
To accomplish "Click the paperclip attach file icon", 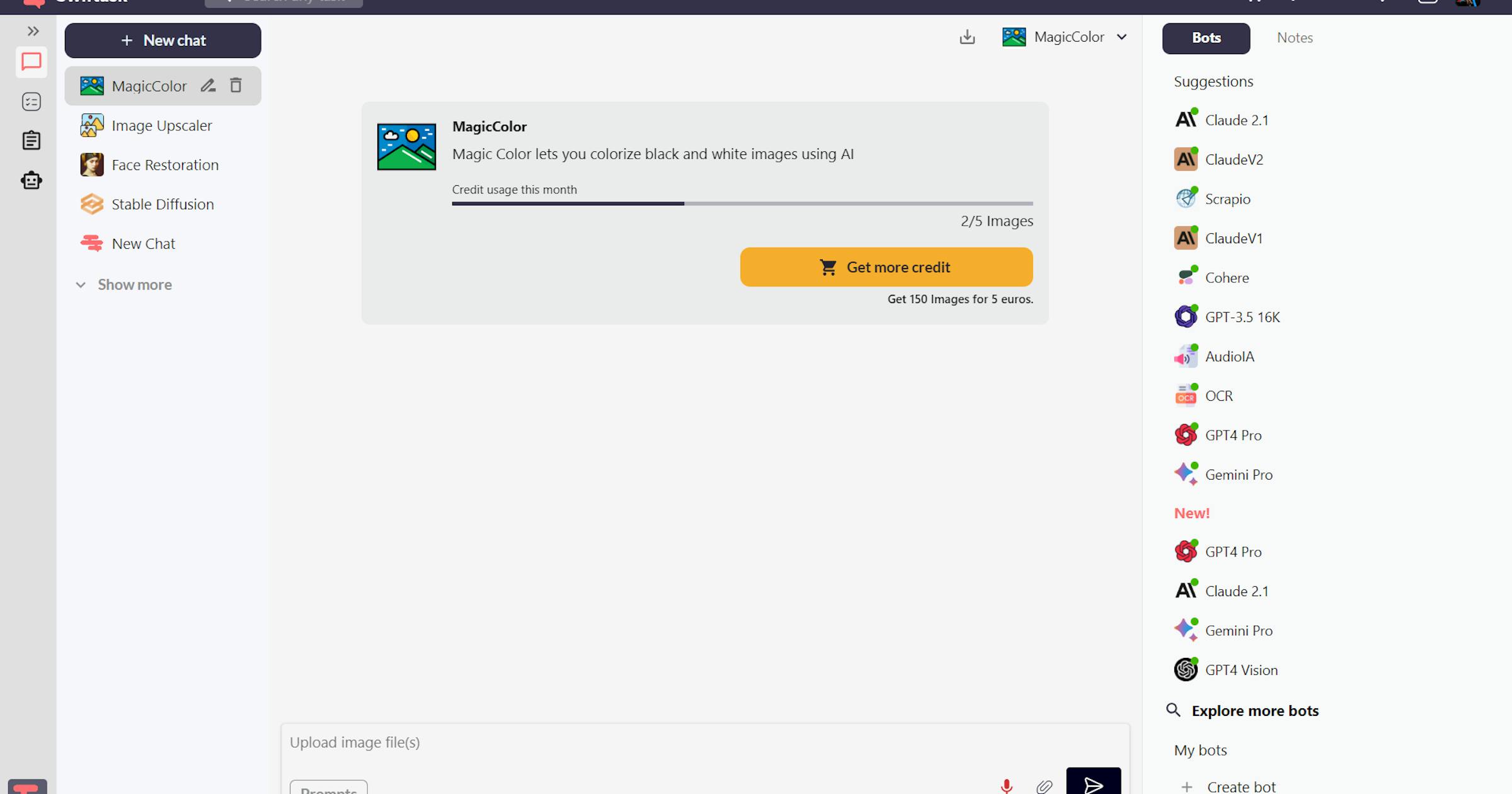I will tap(1044, 785).
